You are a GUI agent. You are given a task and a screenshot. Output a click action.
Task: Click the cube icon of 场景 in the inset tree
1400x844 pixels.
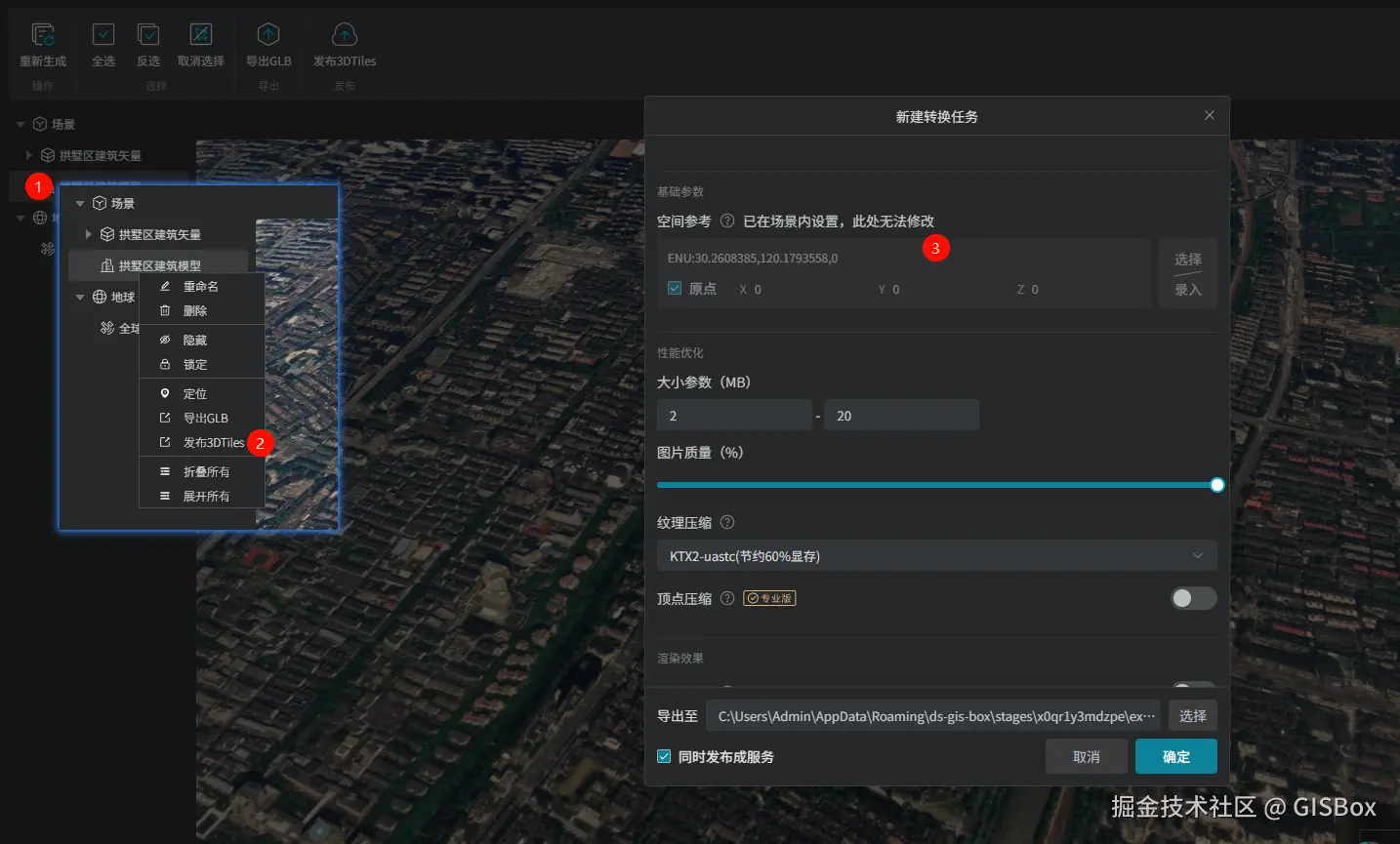pos(100,203)
